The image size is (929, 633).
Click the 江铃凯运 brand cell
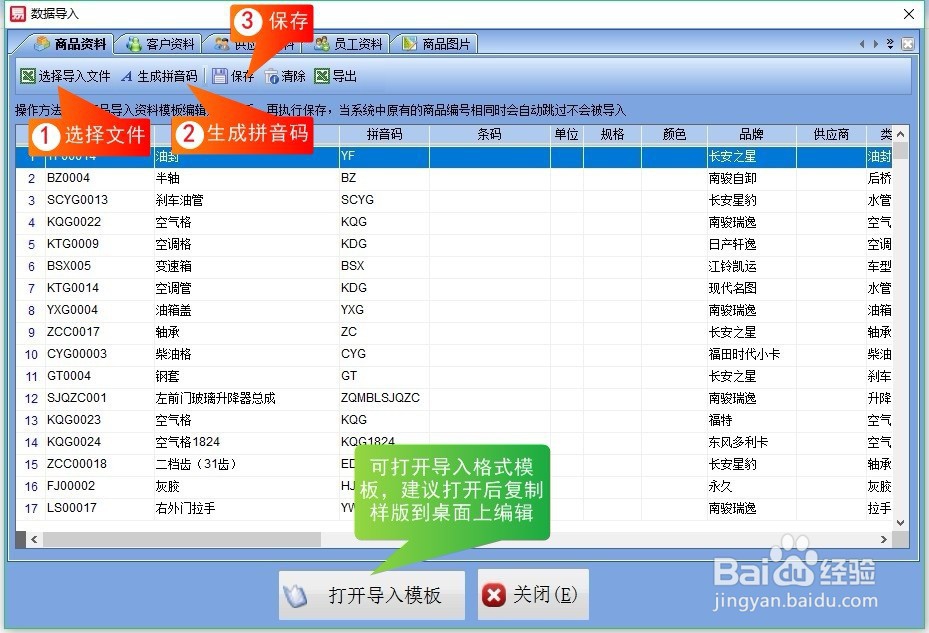point(751,266)
